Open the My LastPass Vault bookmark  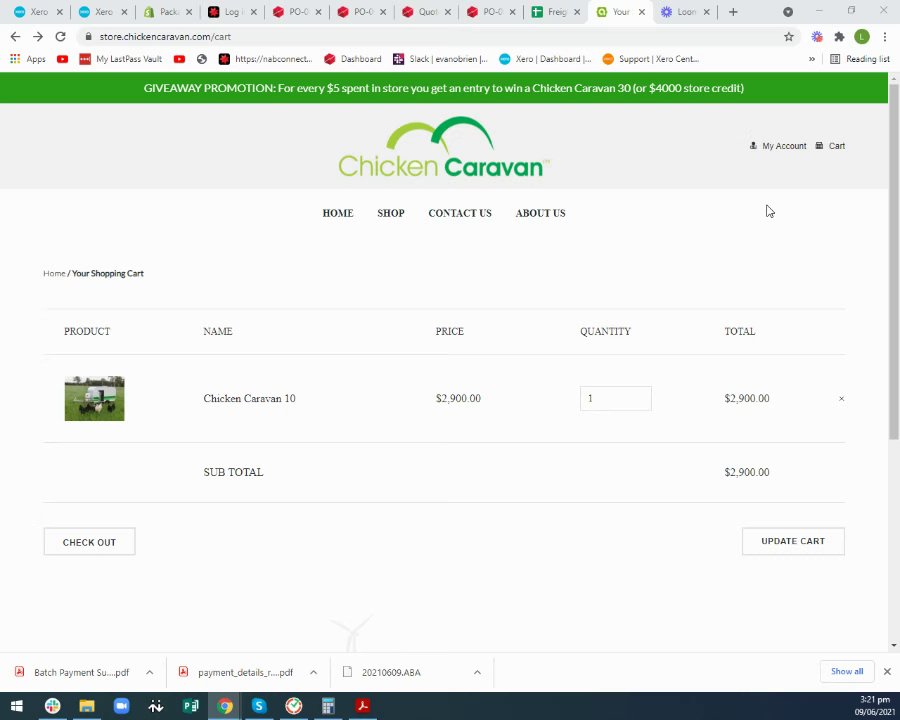[121, 59]
